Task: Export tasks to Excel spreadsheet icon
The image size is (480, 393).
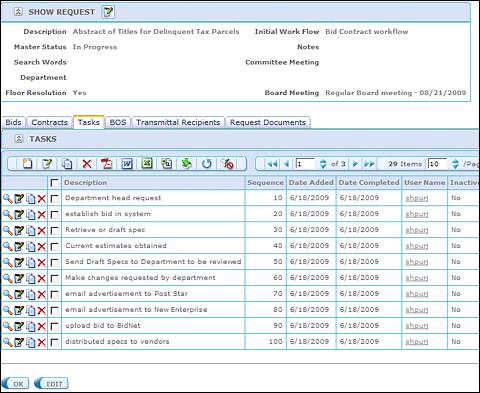Action: coord(147,163)
